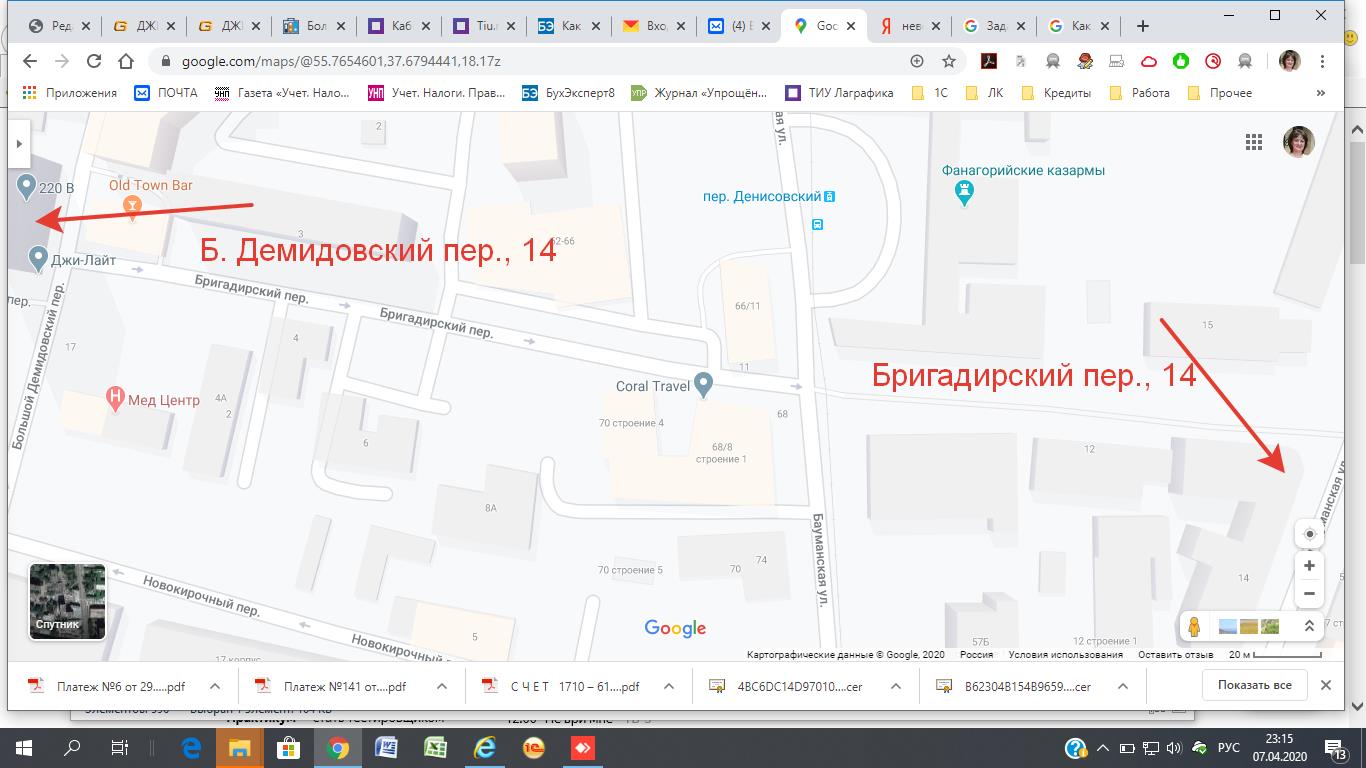Open 1С from the taskbar
The height and width of the screenshot is (768, 1366).
533,747
